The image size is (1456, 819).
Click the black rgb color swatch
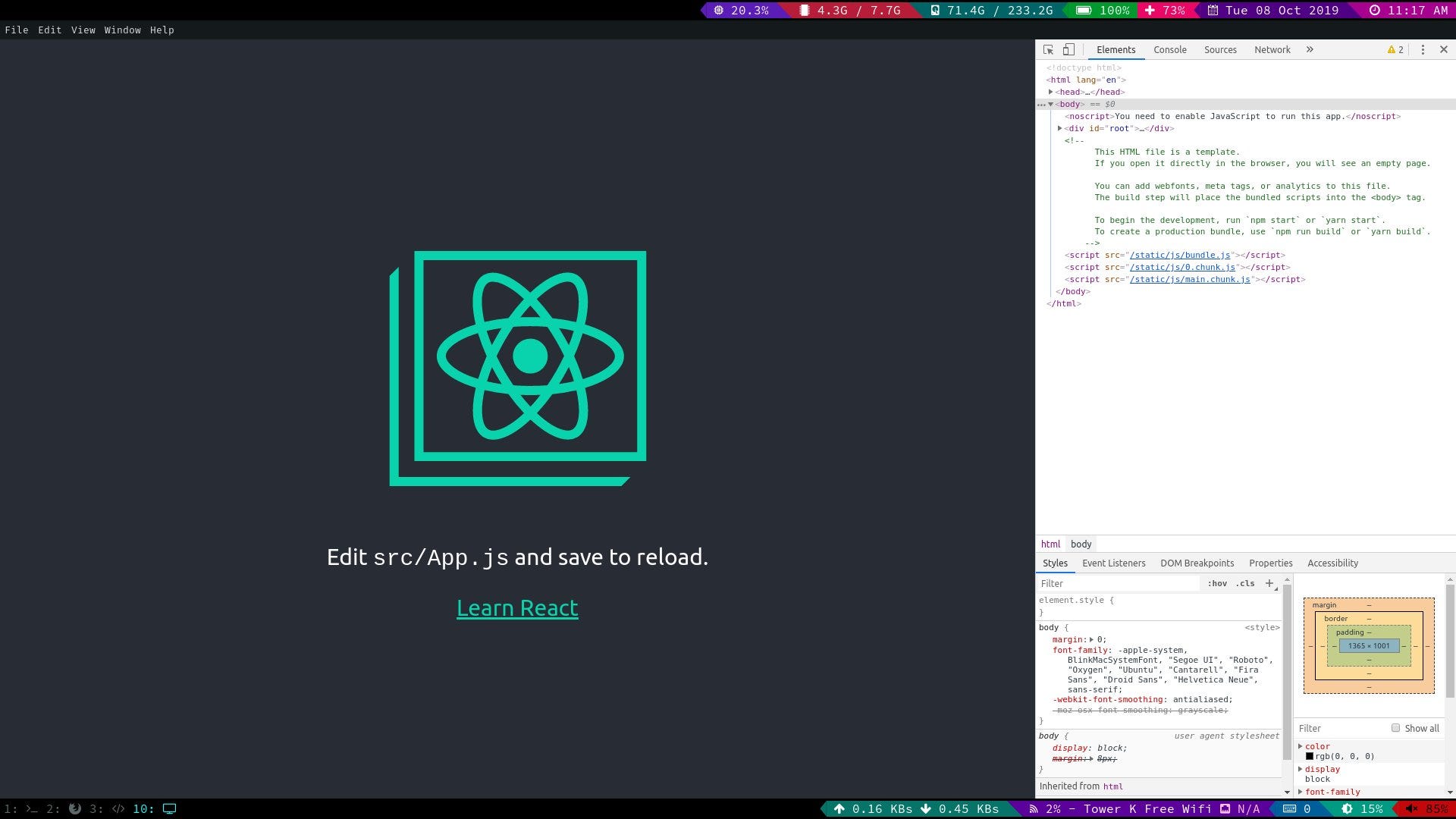point(1310,756)
